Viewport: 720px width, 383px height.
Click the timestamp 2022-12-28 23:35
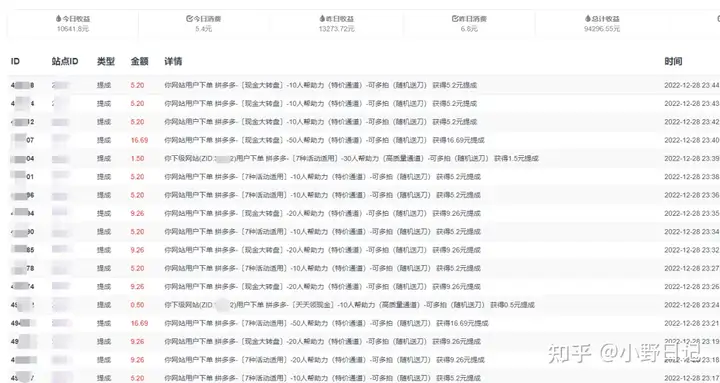click(692, 214)
